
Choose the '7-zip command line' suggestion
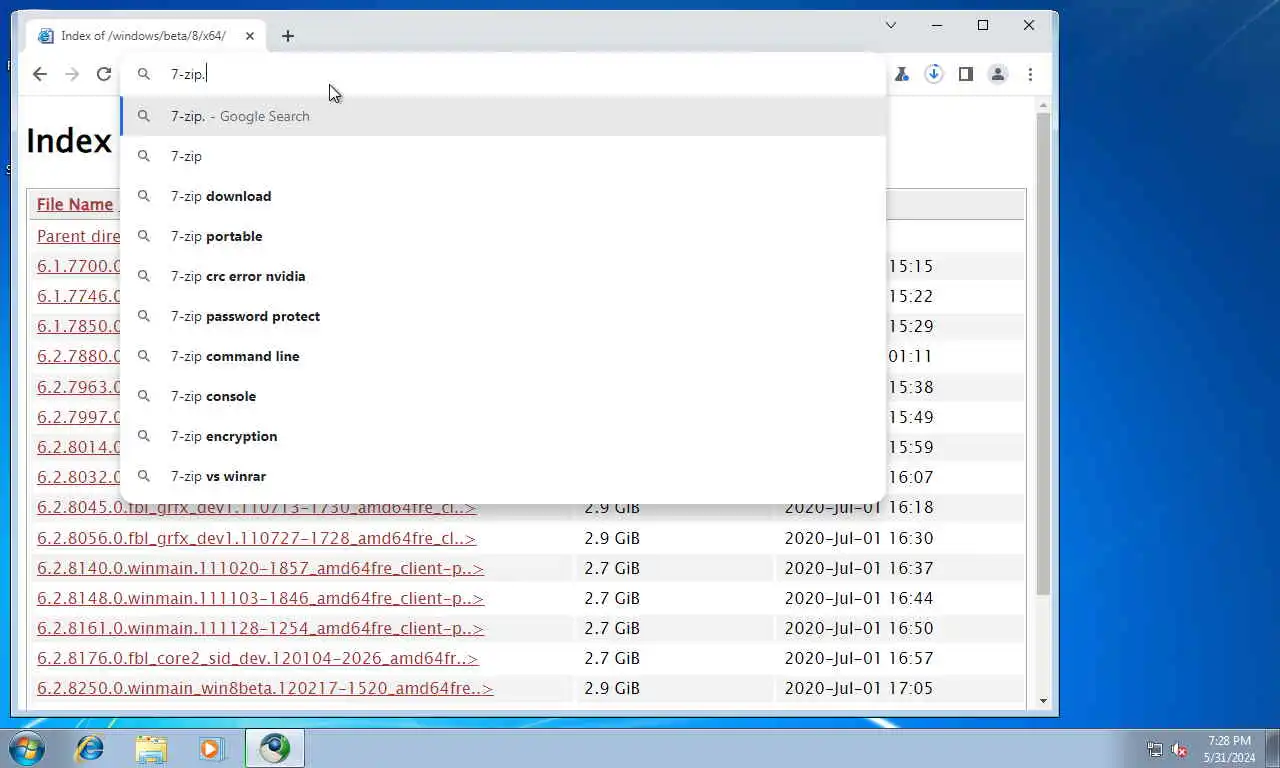(503, 356)
